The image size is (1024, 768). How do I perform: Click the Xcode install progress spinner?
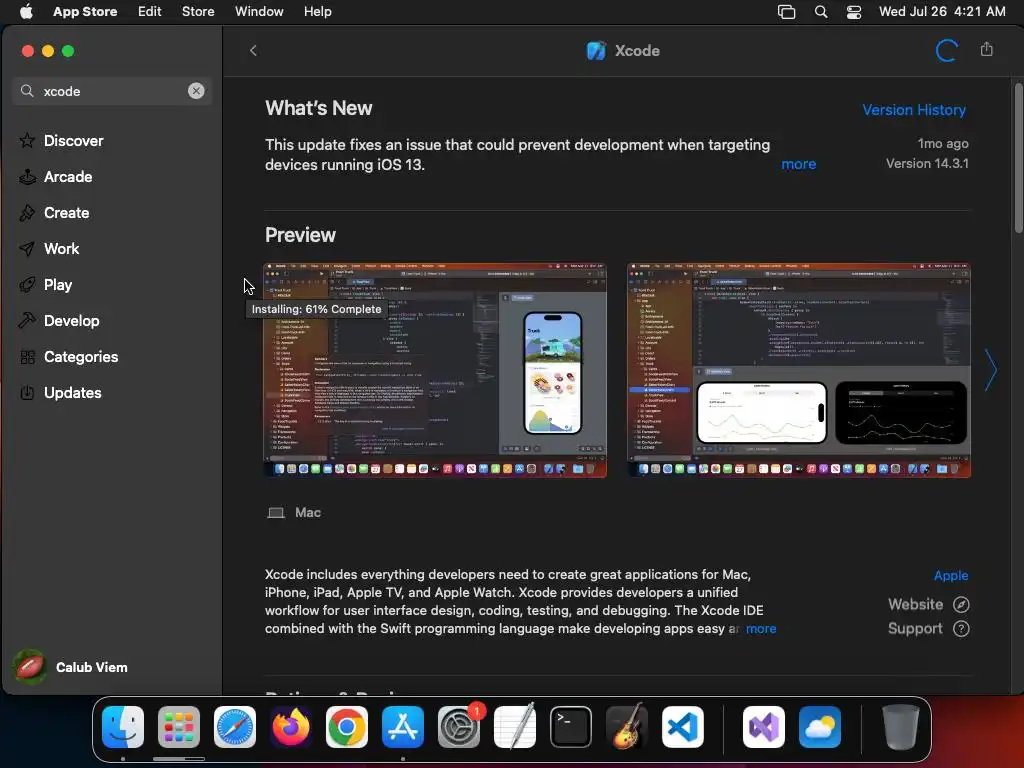(x=946, y=51)
